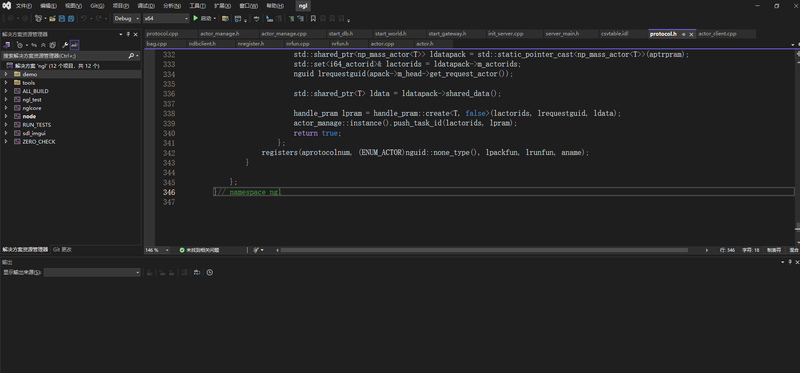This screenshot has width=800, height=373.
Task: Toggle word wrap icon in Output panel
Action: click(x=196, y=272)
